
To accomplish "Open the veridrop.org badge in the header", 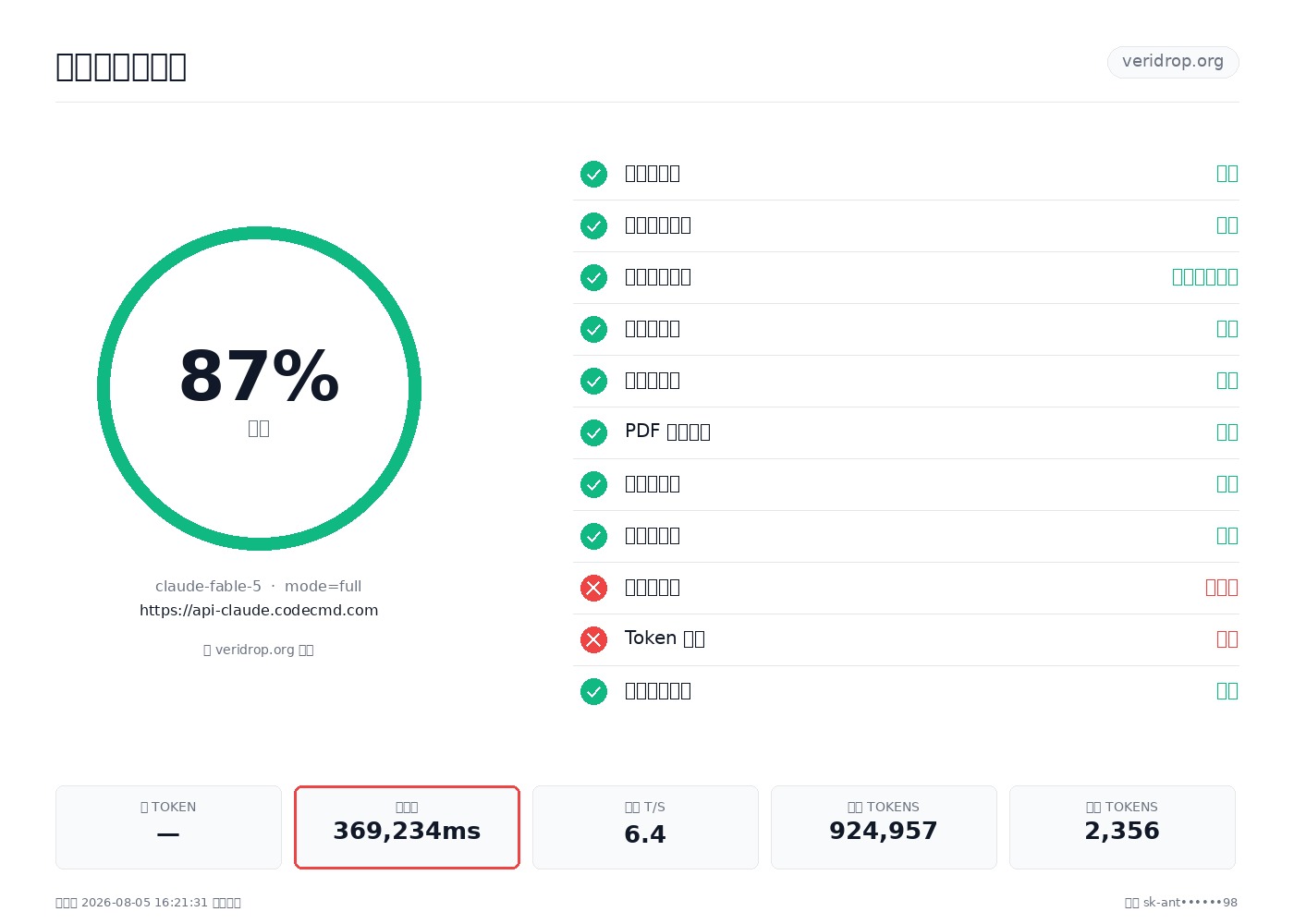I will tap(1173, 62).
